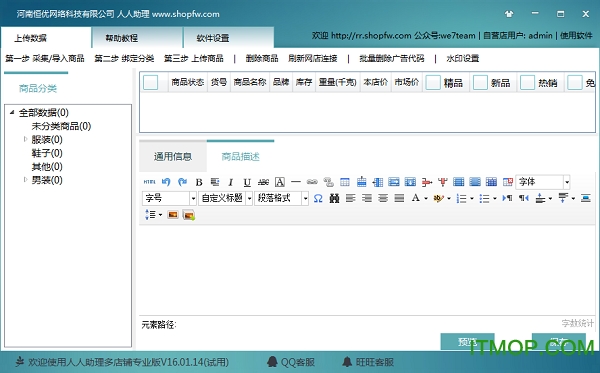This screenshot has height=373, width=600.
Task: Apply underline with U icon
Action: tap(247, 182)
